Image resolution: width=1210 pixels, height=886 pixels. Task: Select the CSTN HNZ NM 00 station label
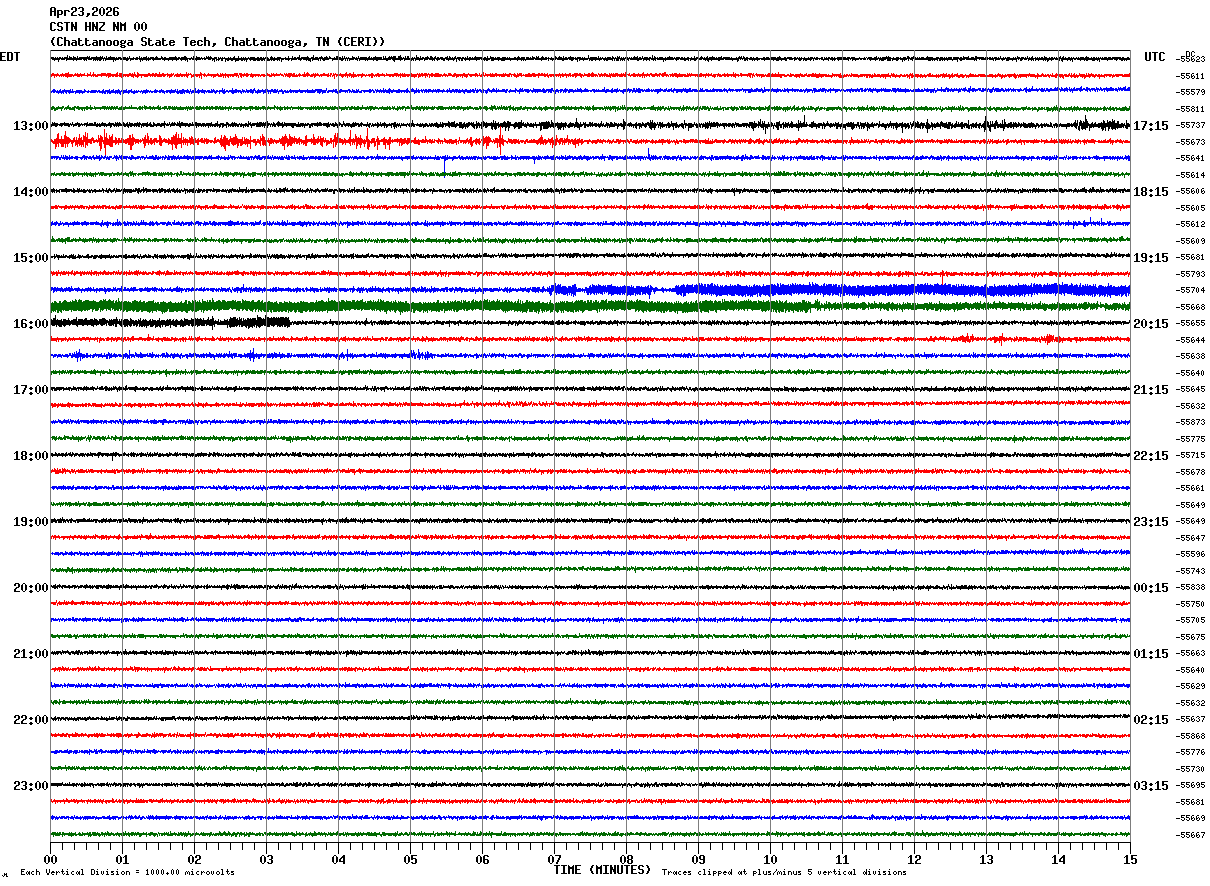[x=98, y=27]
